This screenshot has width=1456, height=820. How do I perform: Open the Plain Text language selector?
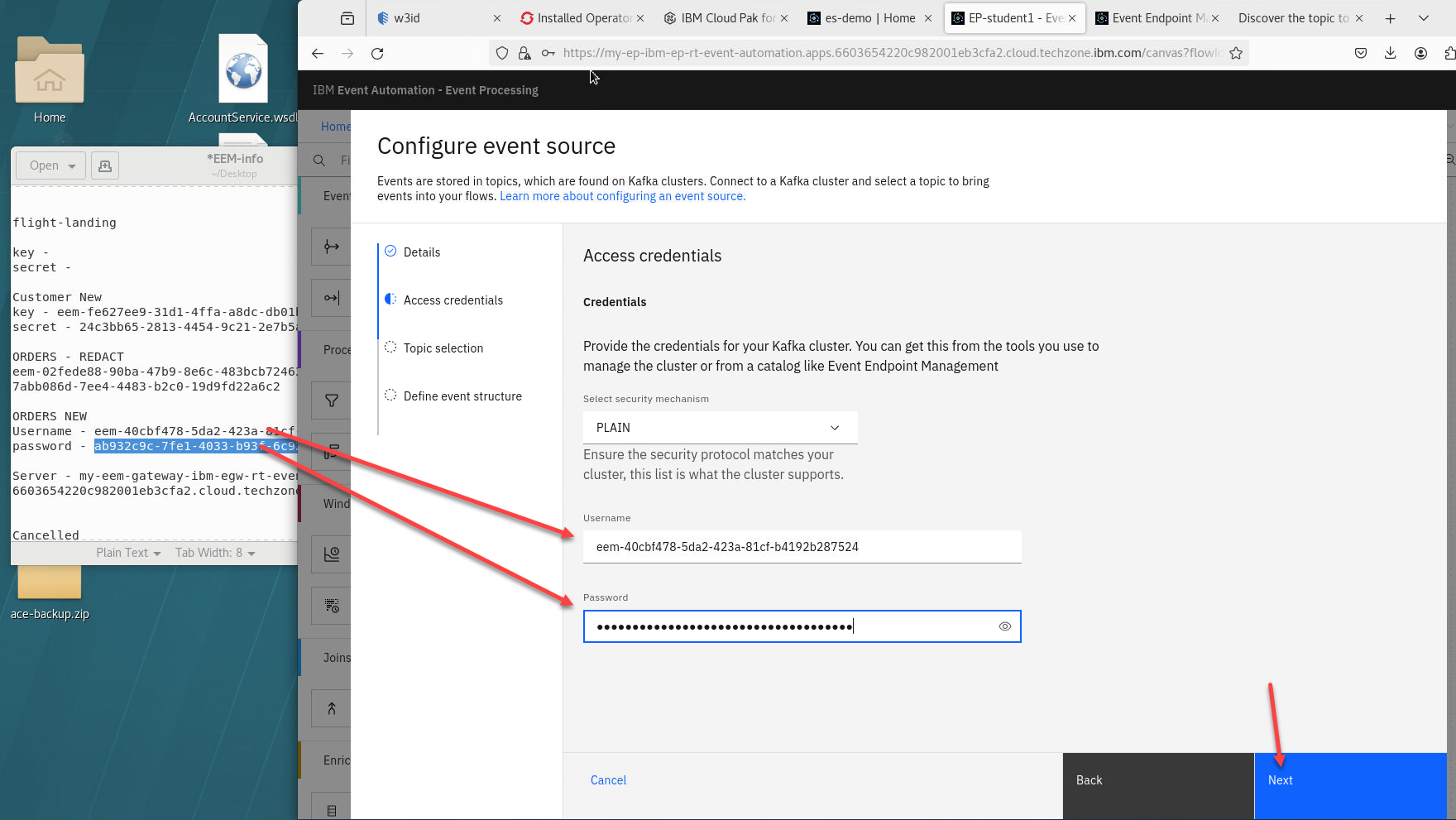click(x=127, y=553)
